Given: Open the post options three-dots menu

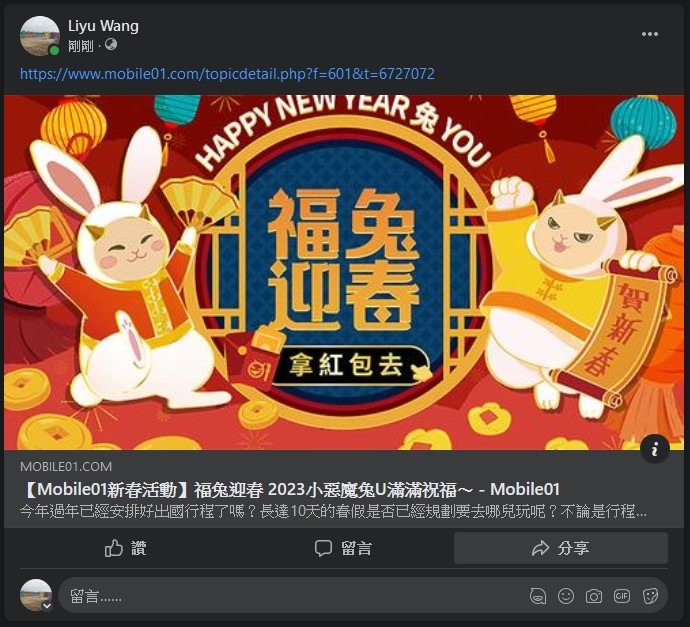Looking at the screenshot, I should [650, 34].
